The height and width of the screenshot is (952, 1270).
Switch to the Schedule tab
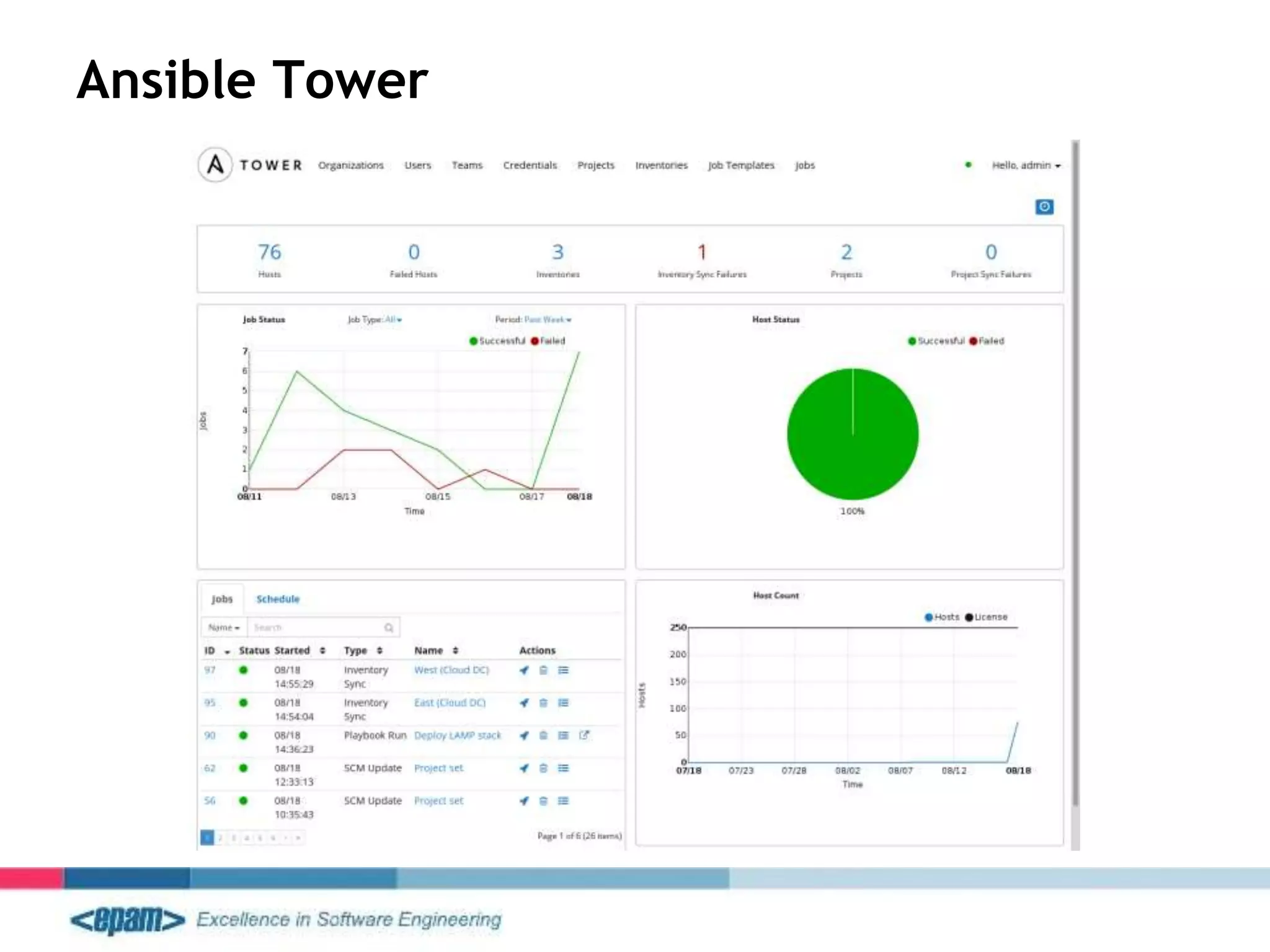(x=278, y=599)
